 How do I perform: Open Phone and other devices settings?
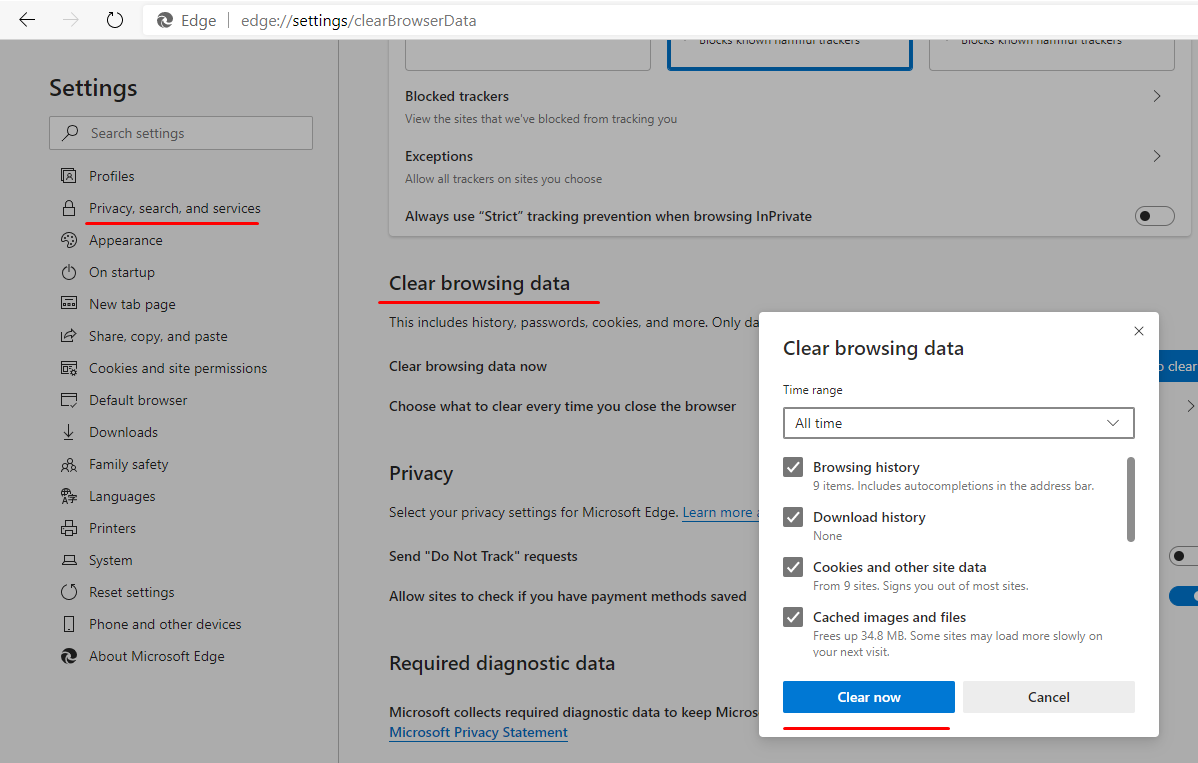click(x=165, y=624)
